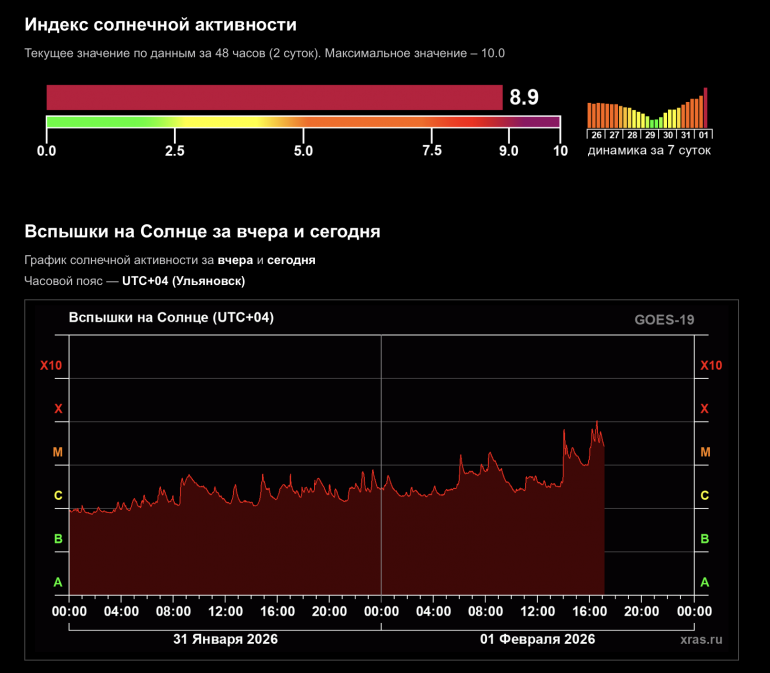Viewport: 770px width, 673px height.
Task: Click the "Вспышки на Солнце (UTC+04)" chart title
Action: point(170,317)
